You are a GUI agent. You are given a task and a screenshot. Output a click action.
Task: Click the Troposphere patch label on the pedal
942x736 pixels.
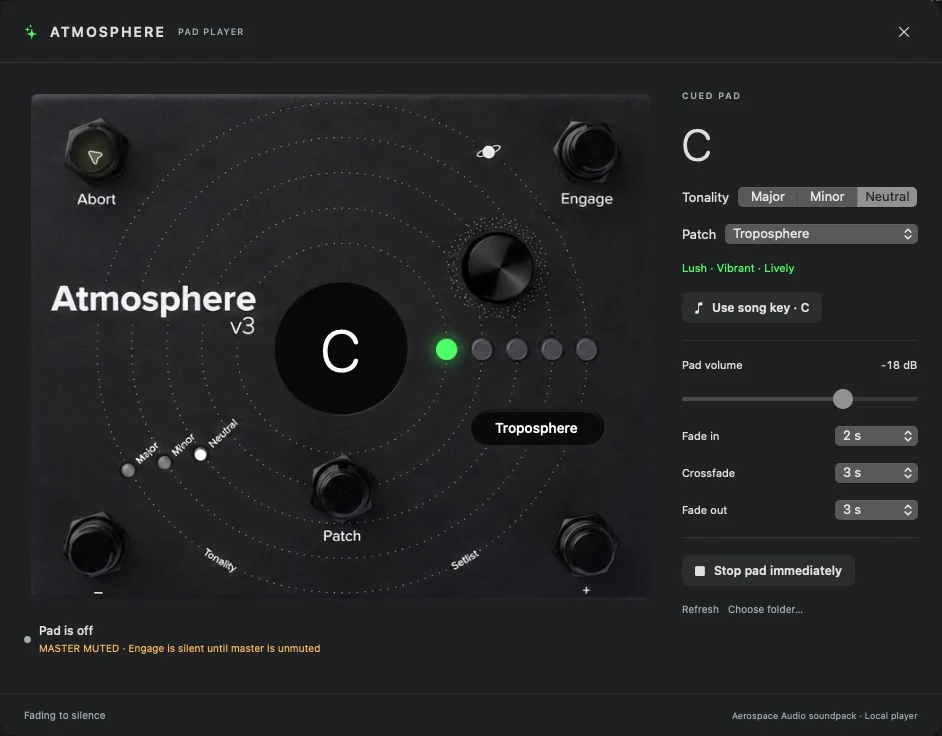pyautogui.click(x=536, y=428)
